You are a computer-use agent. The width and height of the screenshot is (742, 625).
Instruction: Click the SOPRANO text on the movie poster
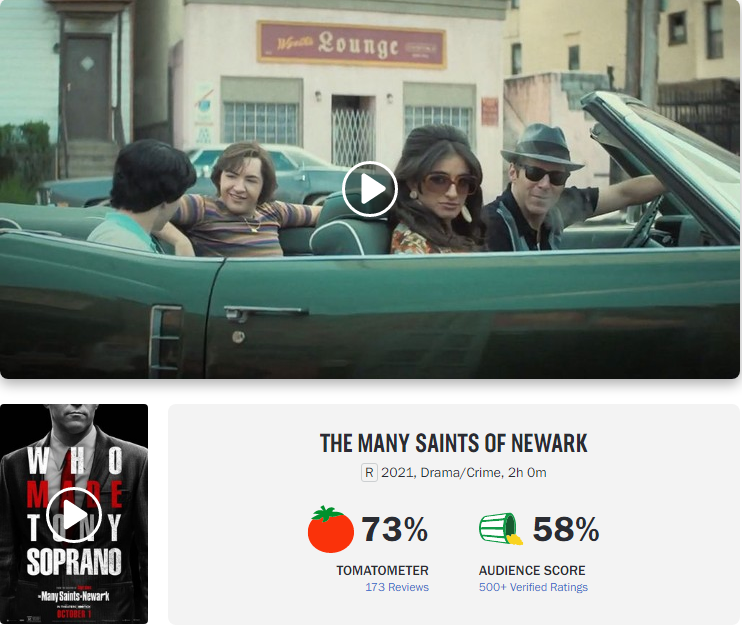(74, 562)
